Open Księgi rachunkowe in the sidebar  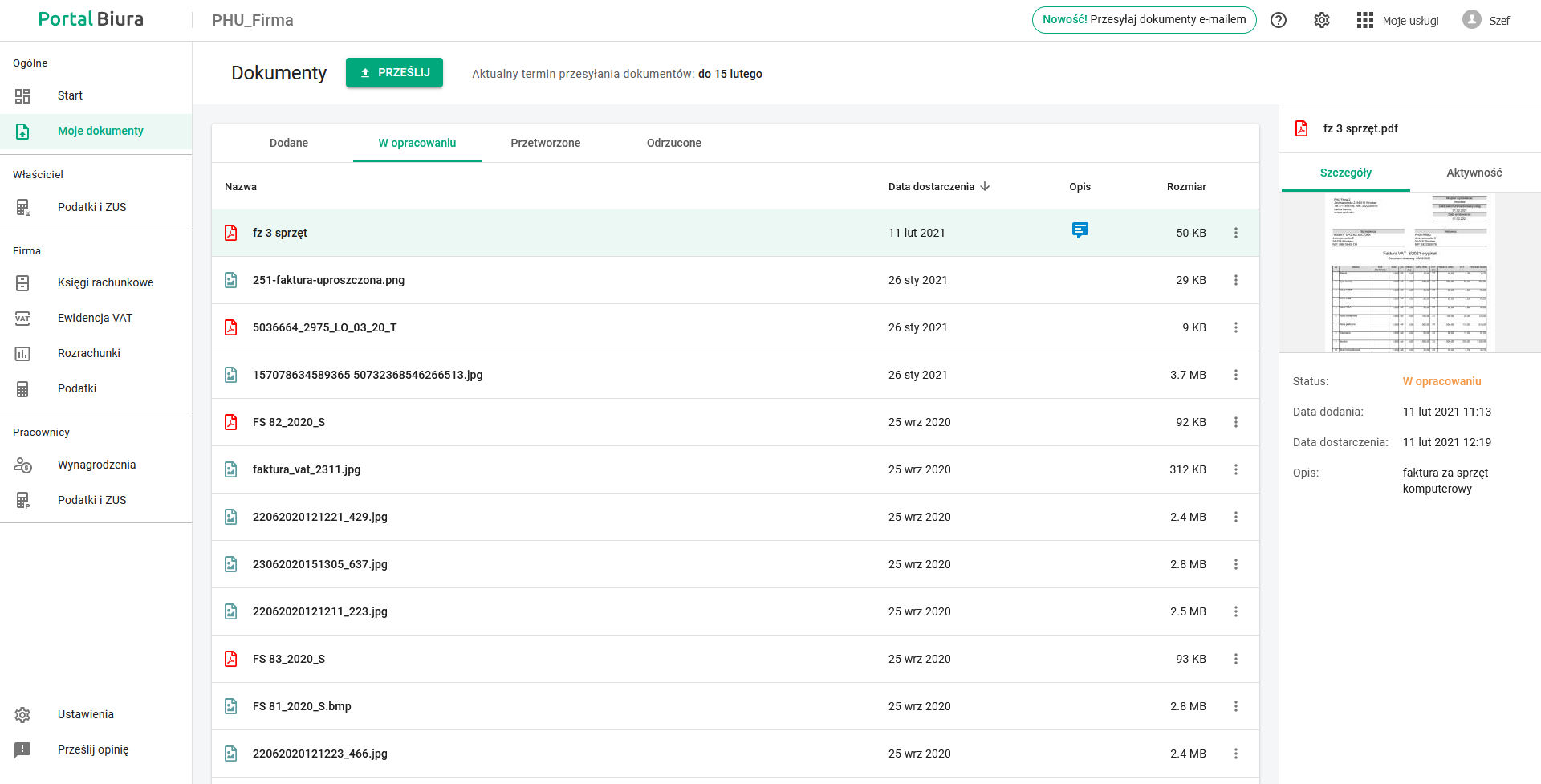tap(105, 282)
